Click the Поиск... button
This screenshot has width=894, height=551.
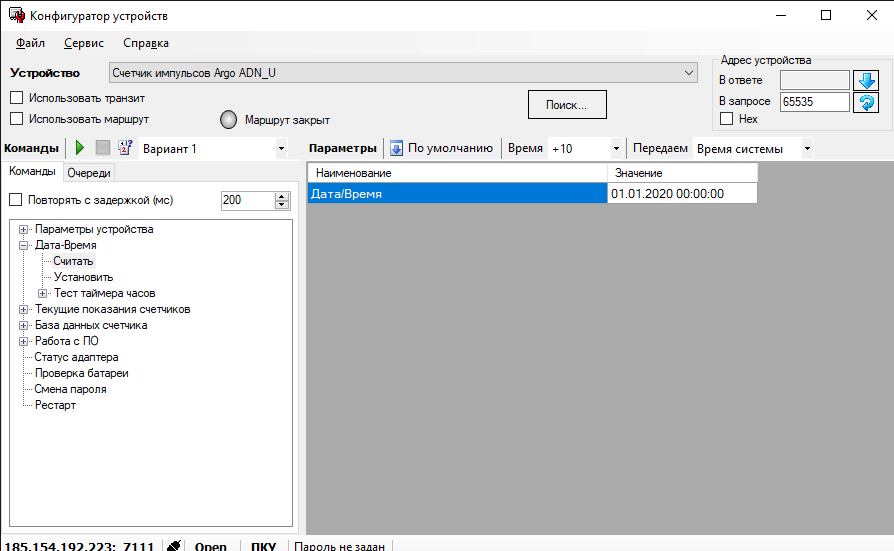pyautogui.click(x=567, y=104)
